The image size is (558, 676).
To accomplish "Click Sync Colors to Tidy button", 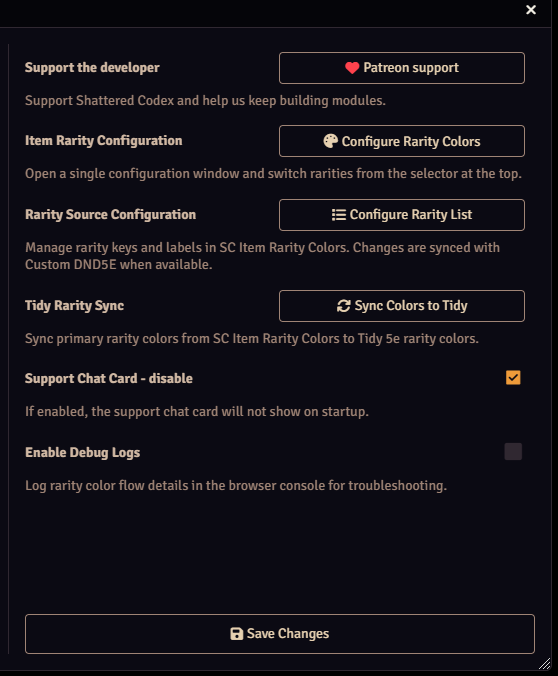I will (x=402, y=306).
